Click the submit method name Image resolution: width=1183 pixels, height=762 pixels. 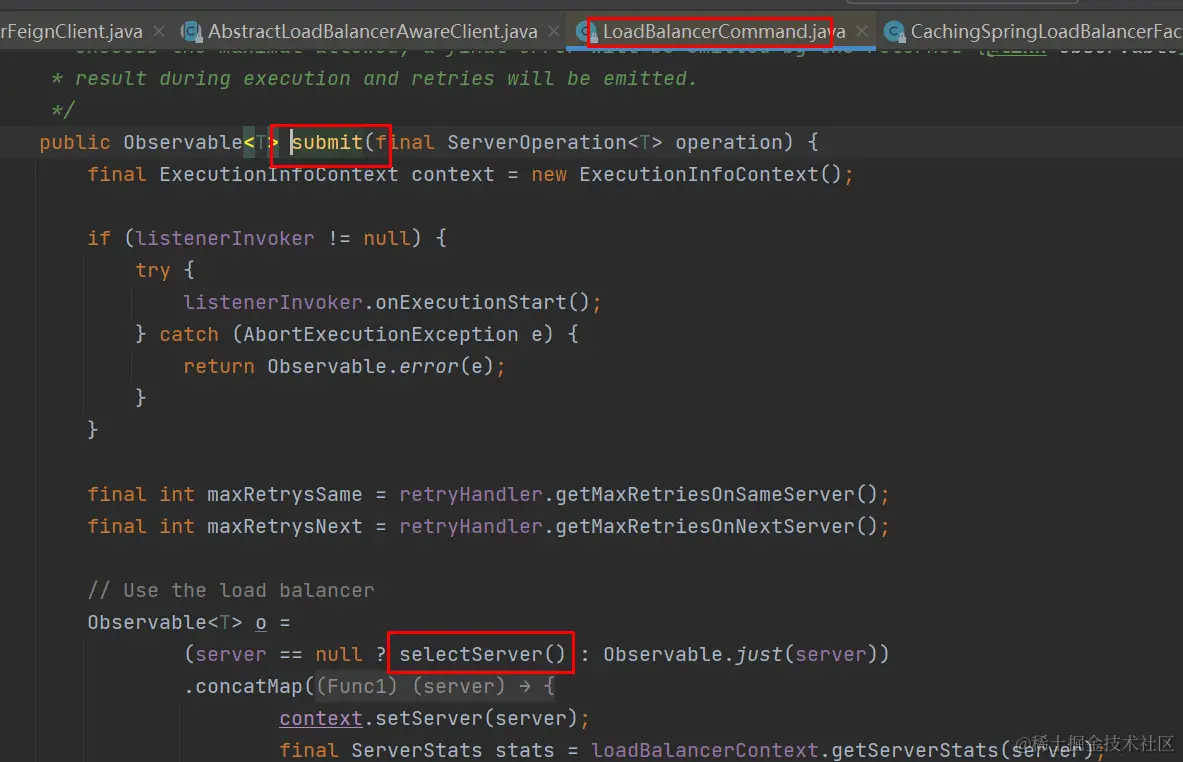(x=327, y=143)
